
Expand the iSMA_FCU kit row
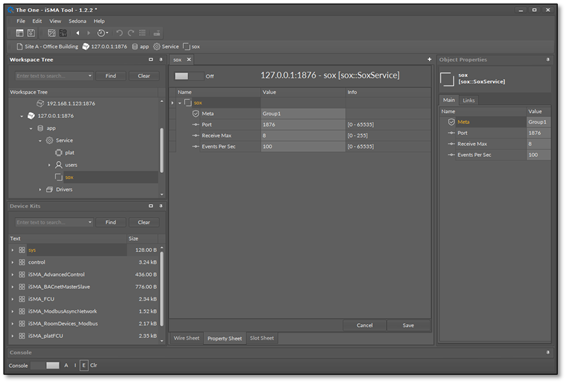click(13, 299)
